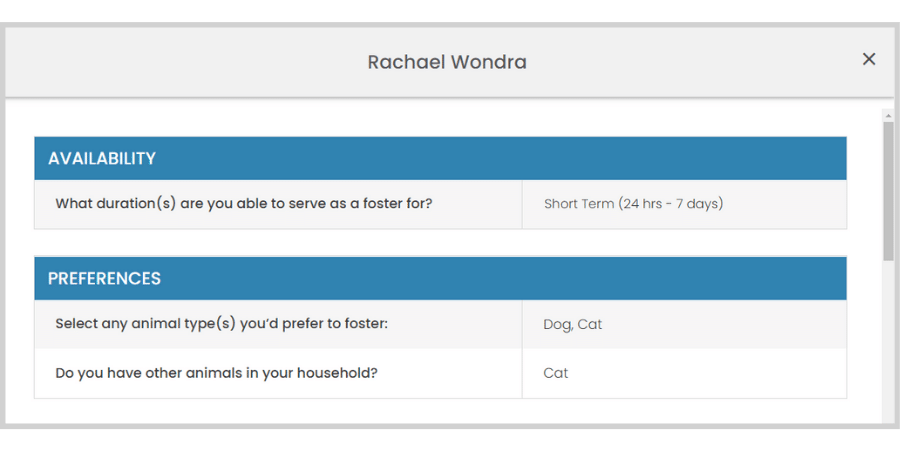
Task: Click the dialog header bar background
Action: click(172, 62)
